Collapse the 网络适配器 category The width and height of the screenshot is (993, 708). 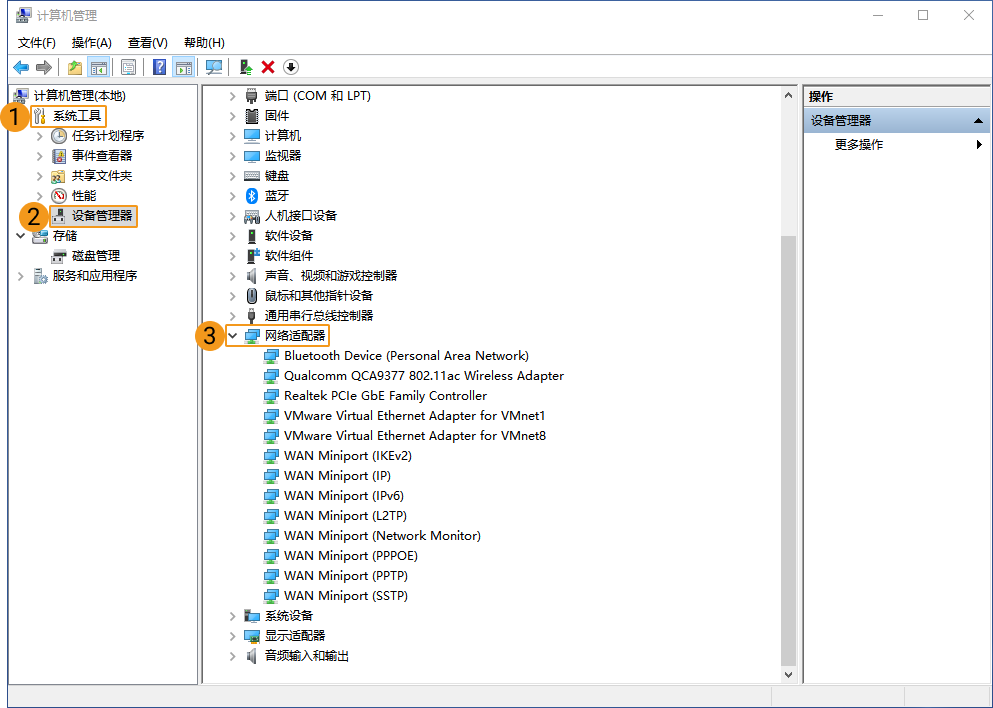coord(233,336)
